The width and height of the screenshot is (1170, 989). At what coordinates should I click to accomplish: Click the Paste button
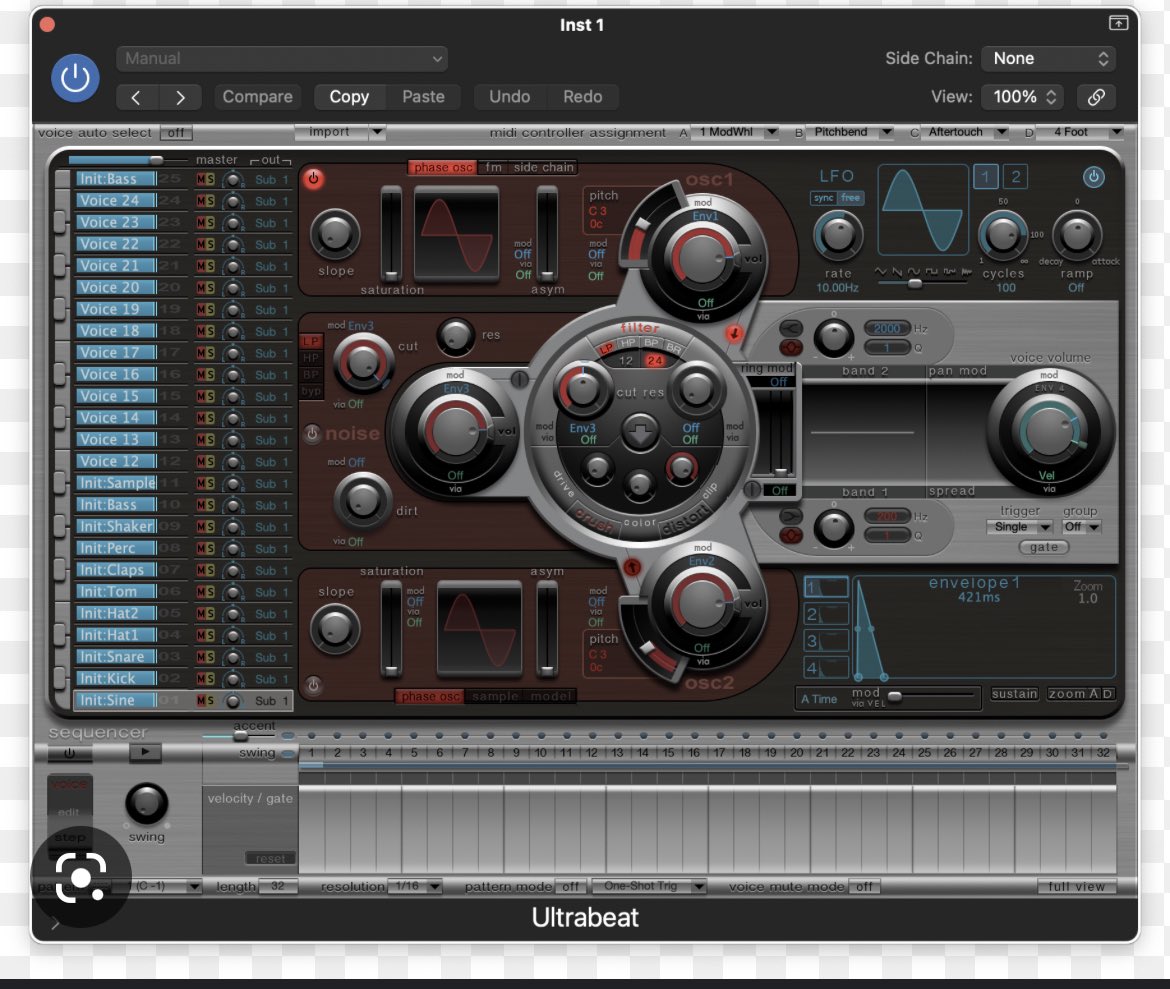423,97
